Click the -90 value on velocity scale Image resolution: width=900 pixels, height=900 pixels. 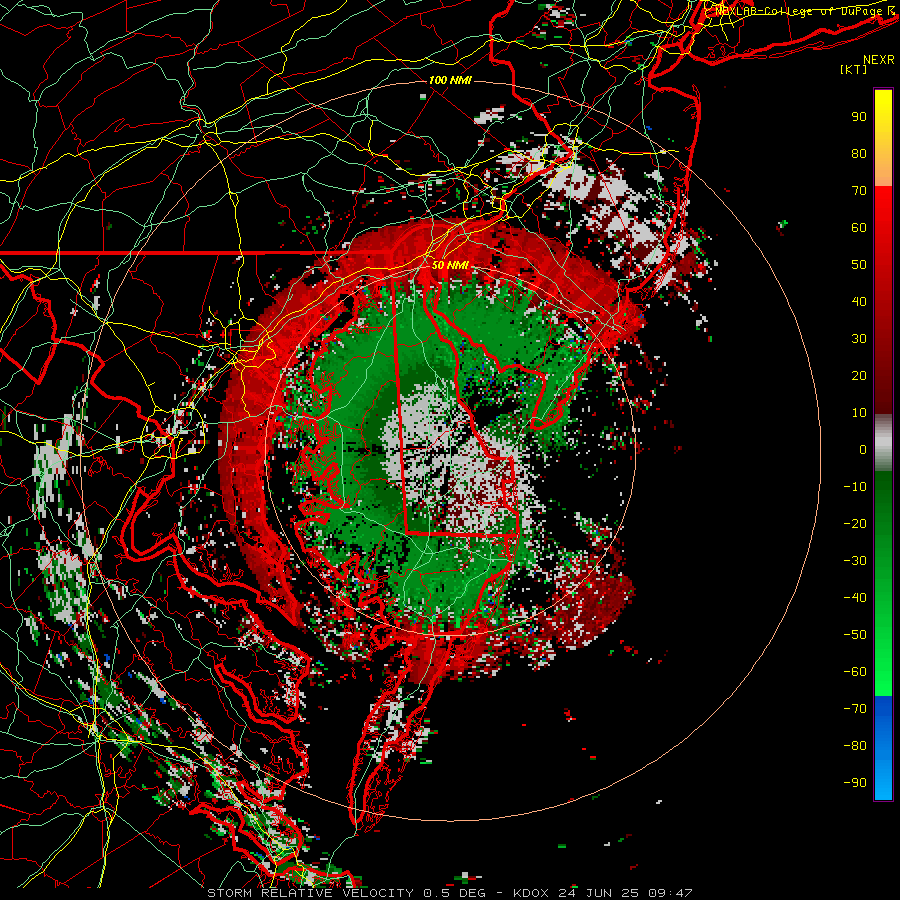[x=855, y=783]
